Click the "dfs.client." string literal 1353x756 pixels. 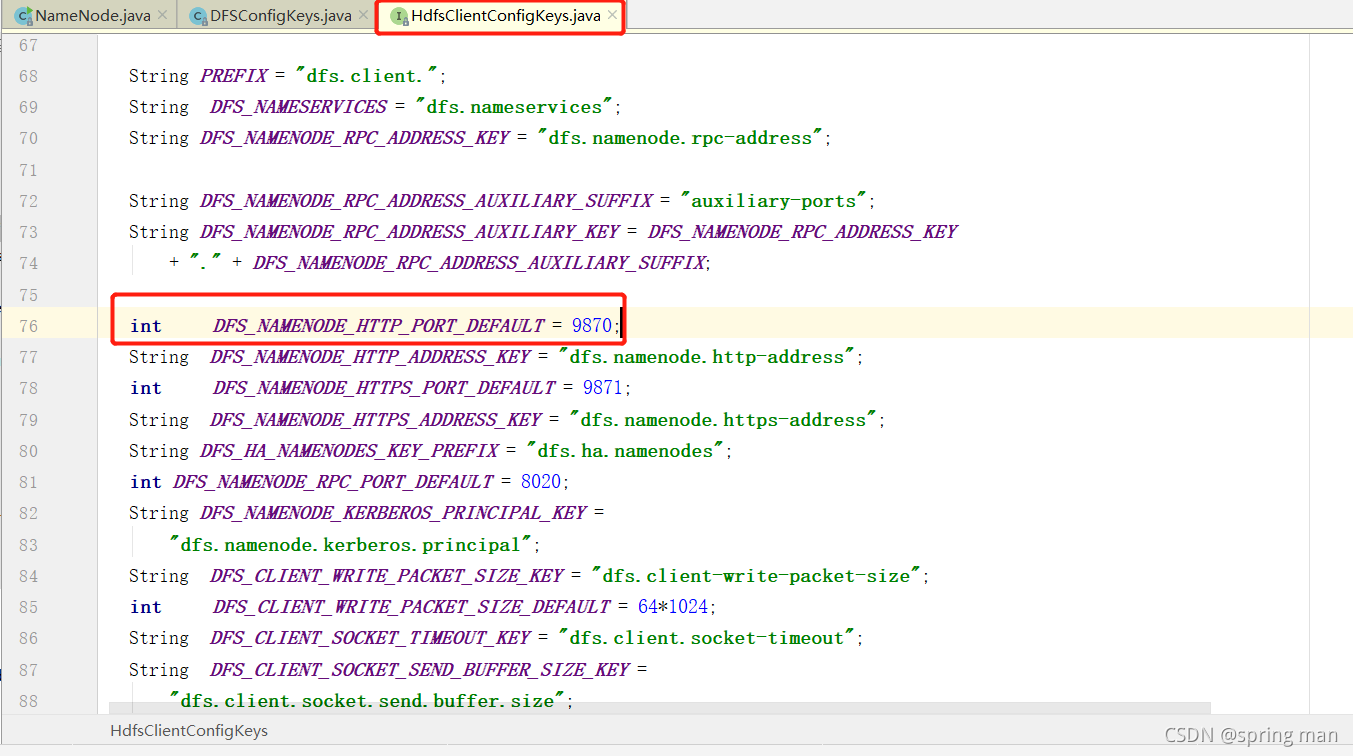click(369, 76)
